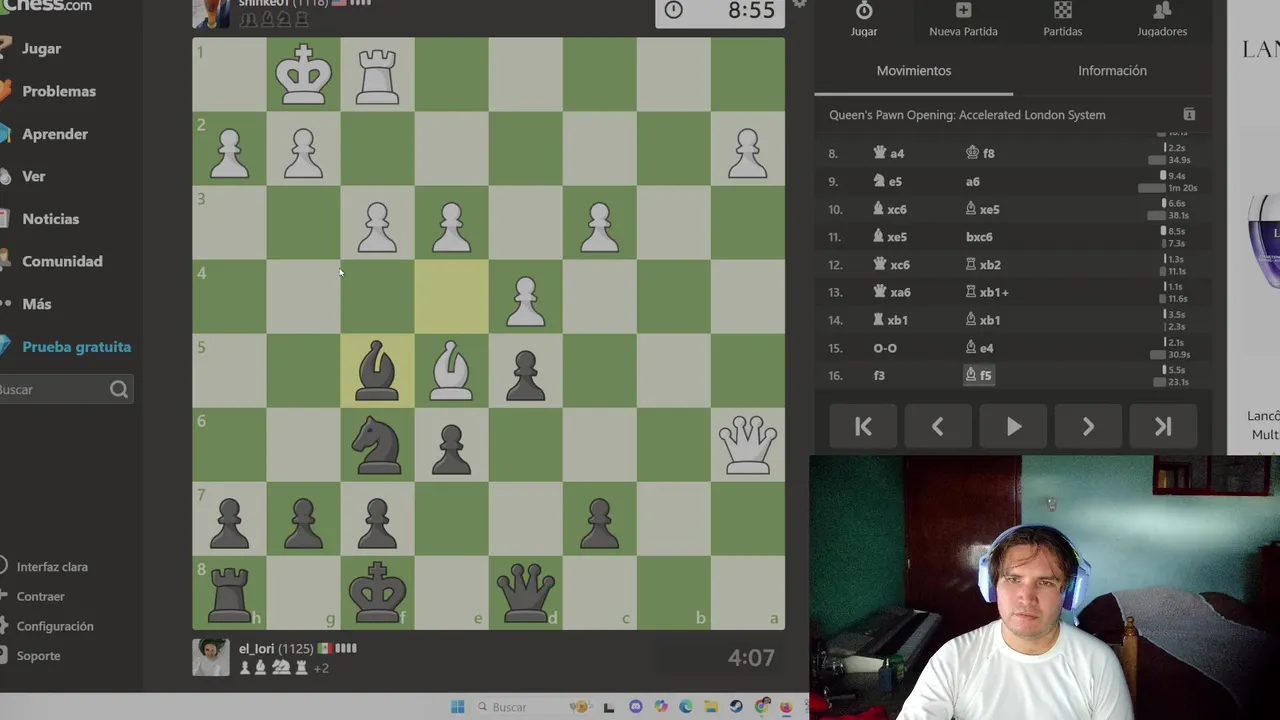Click the black king on f8
Viewport: 1280px width, 720px height.
click(x=377, y=593)
